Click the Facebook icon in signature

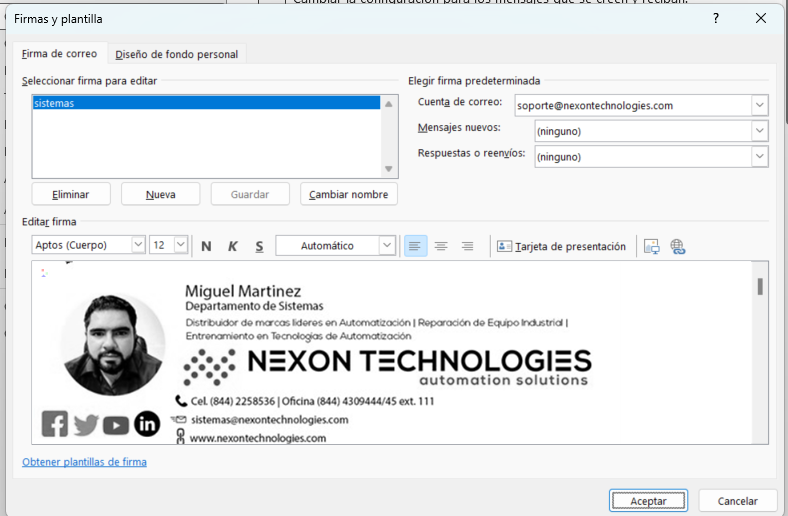click(x=55, y=423)
